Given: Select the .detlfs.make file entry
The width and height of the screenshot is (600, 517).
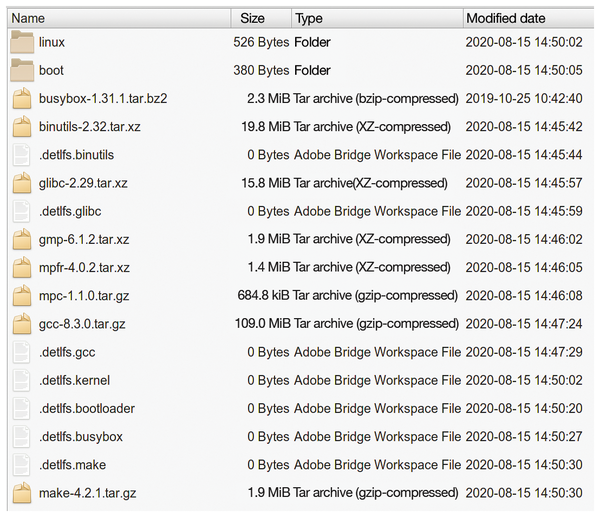Looking at the screenshot, I should pyautogui.click(x=300, y=465).
